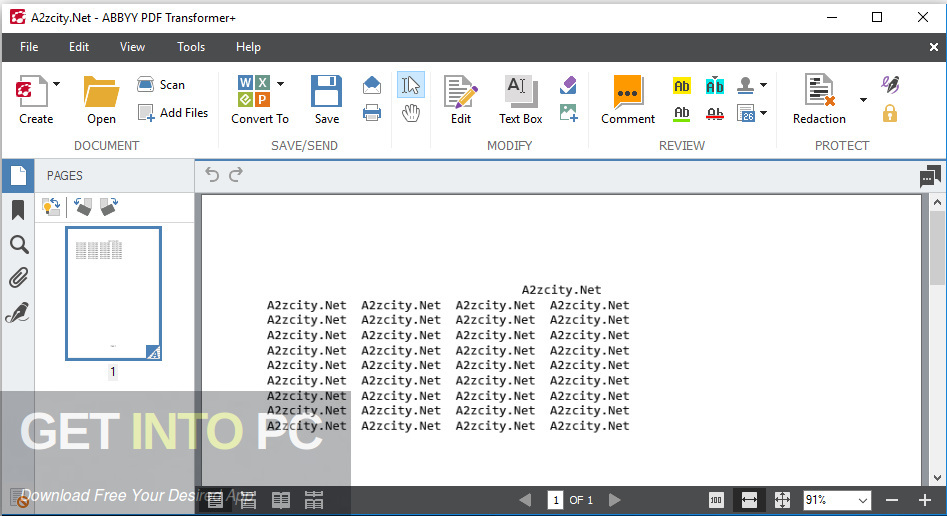The height and width of the screenshot is (516, 947).
Task: Show the Pages panel sidebar tab
Action: 18,176
